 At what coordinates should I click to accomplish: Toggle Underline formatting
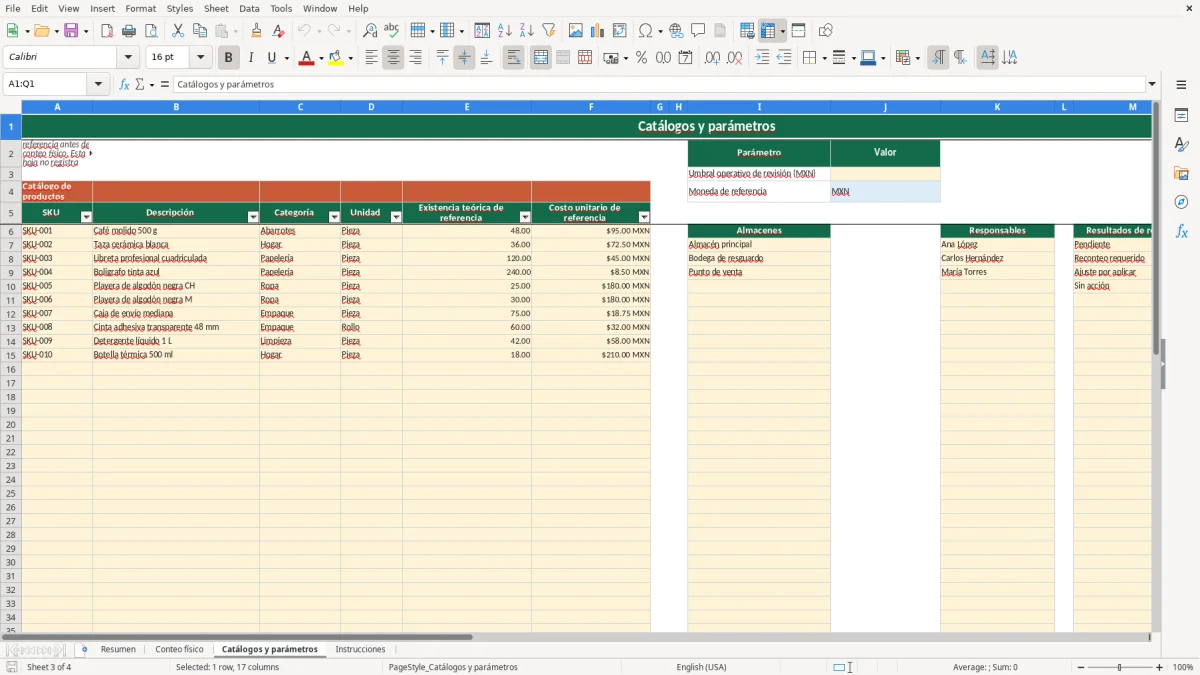tap(271, 58)
